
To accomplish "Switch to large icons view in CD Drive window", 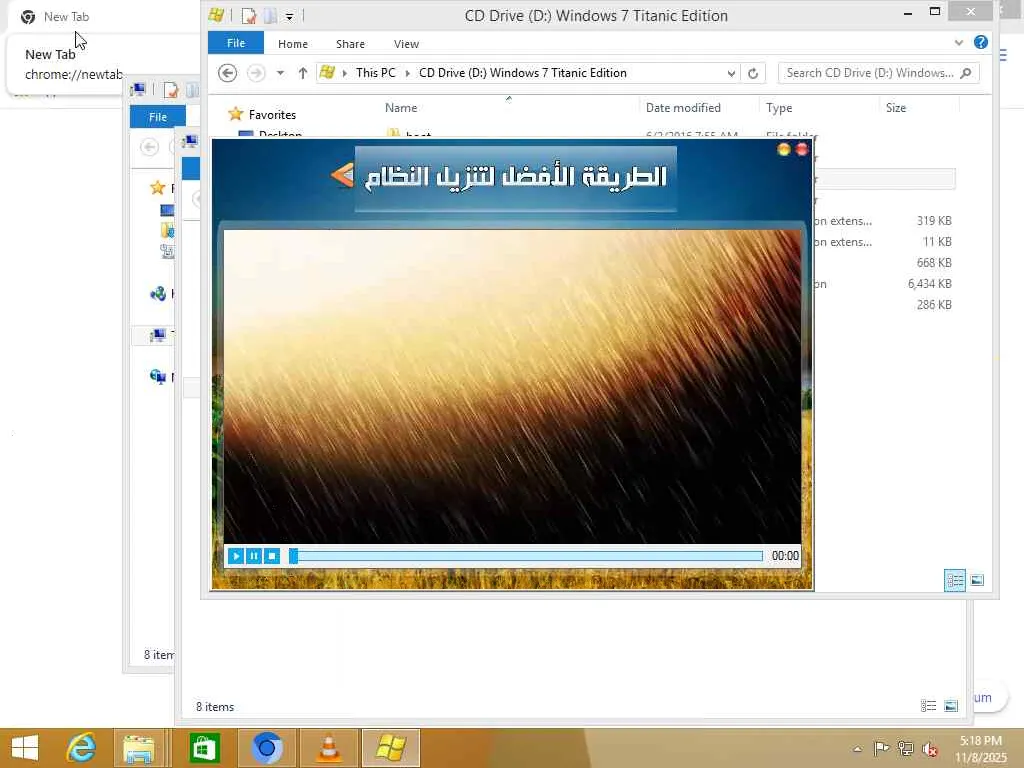I will point(977,580).
